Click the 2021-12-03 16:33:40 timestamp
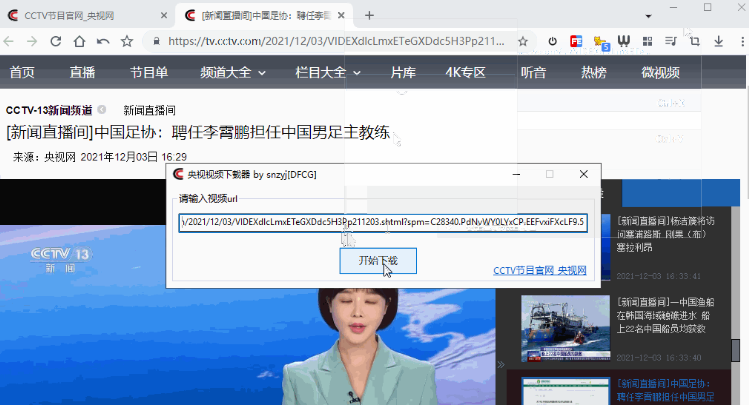 click(659, 358)
